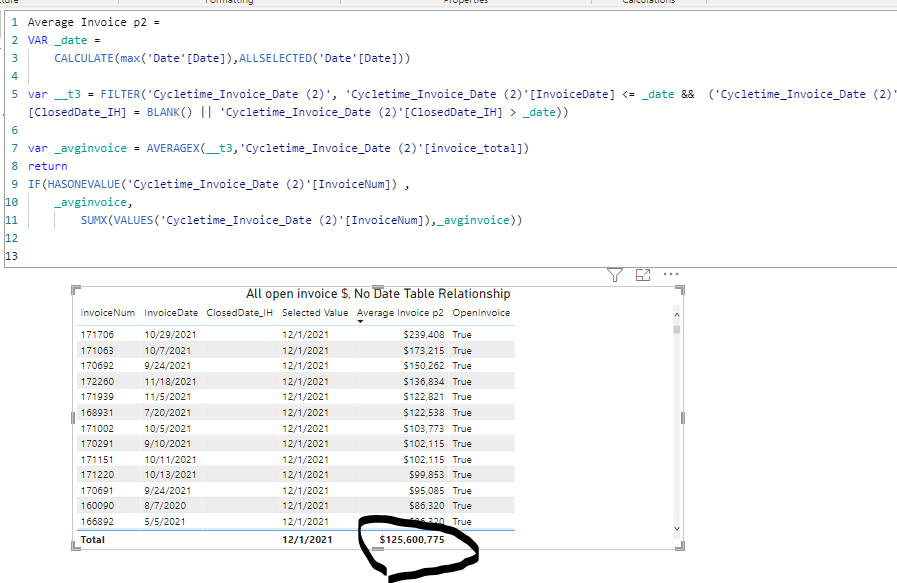Click the scrollbar thumb in table
Screen dimensions: 897x583
677,330
